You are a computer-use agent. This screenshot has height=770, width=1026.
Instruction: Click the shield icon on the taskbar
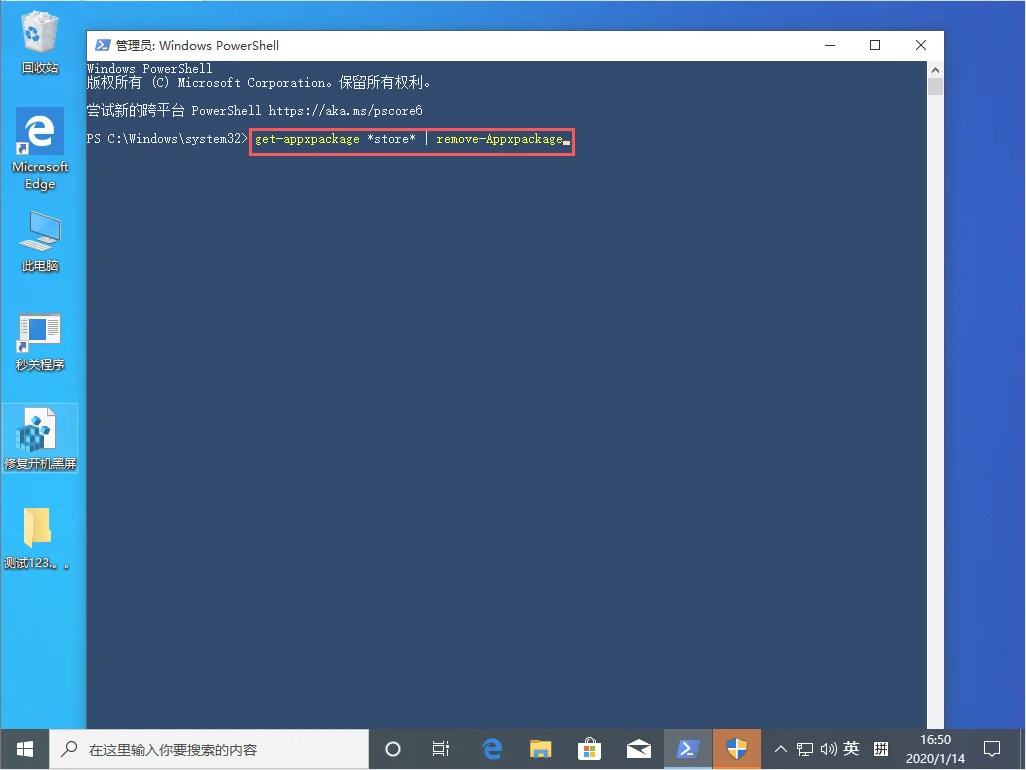[737, 749]
